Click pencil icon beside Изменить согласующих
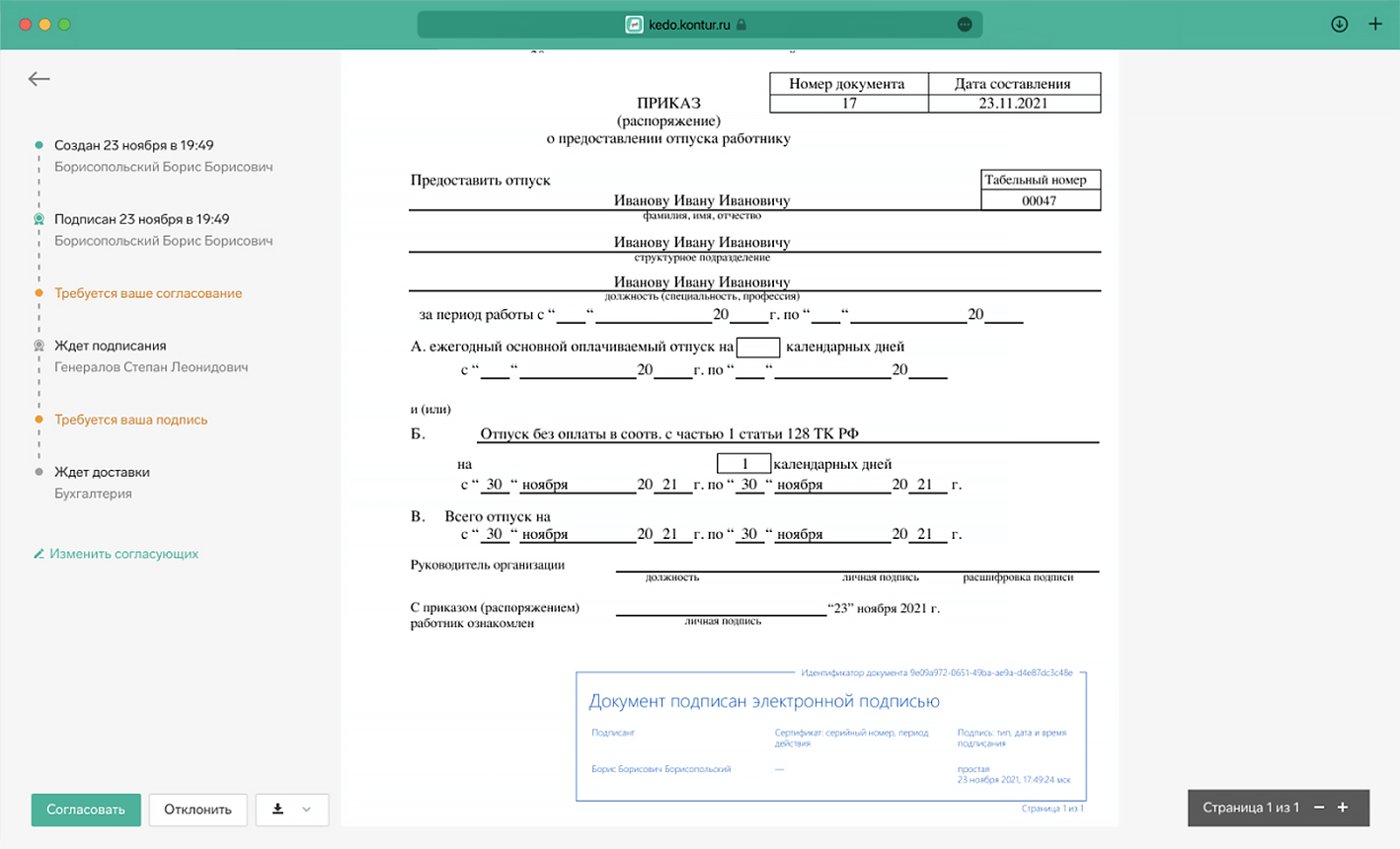Viewport: 1400px width, 849px height. pos(39,554)
